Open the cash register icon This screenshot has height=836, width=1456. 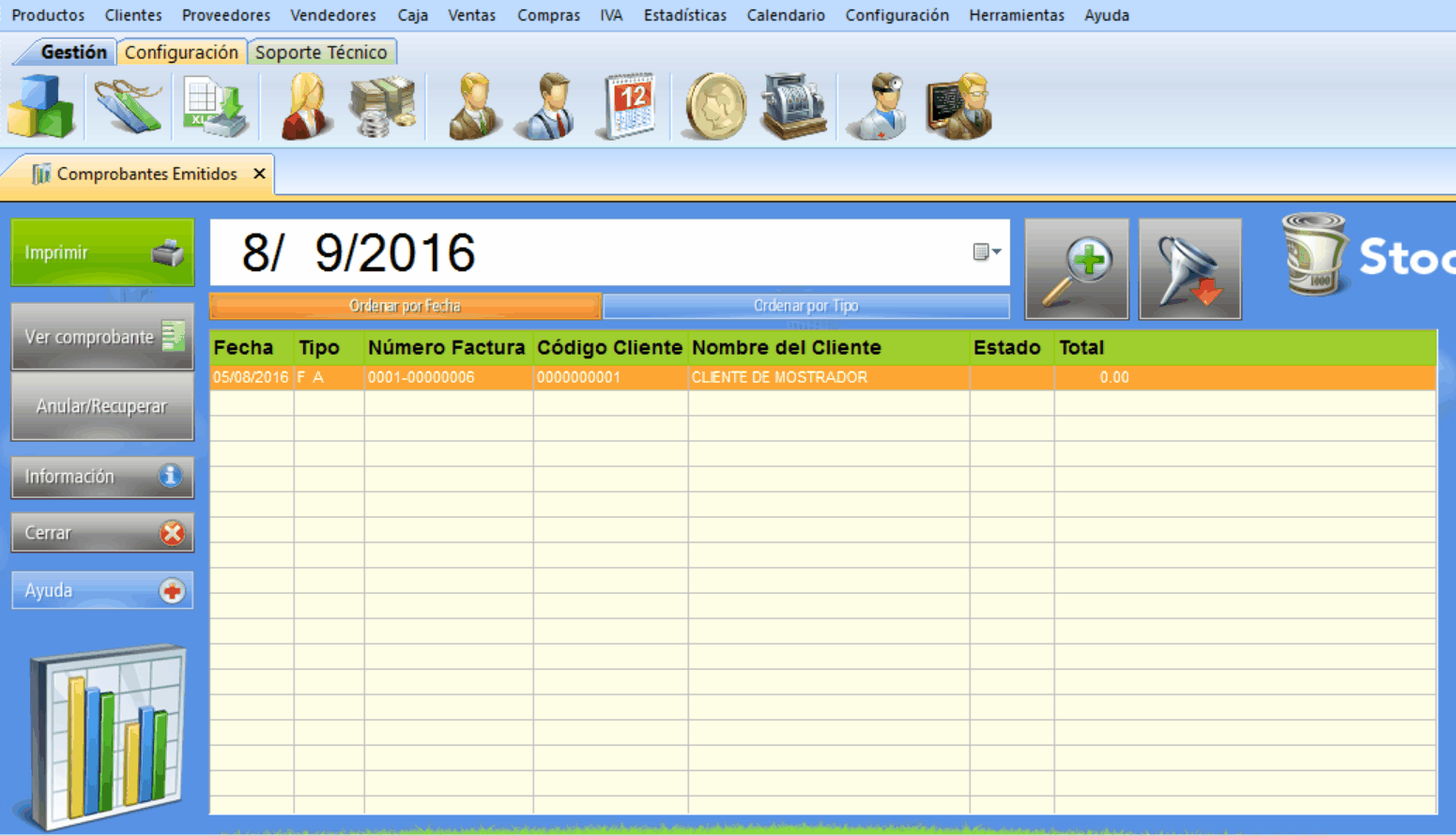pyautogui.click(x=793, y=106)
